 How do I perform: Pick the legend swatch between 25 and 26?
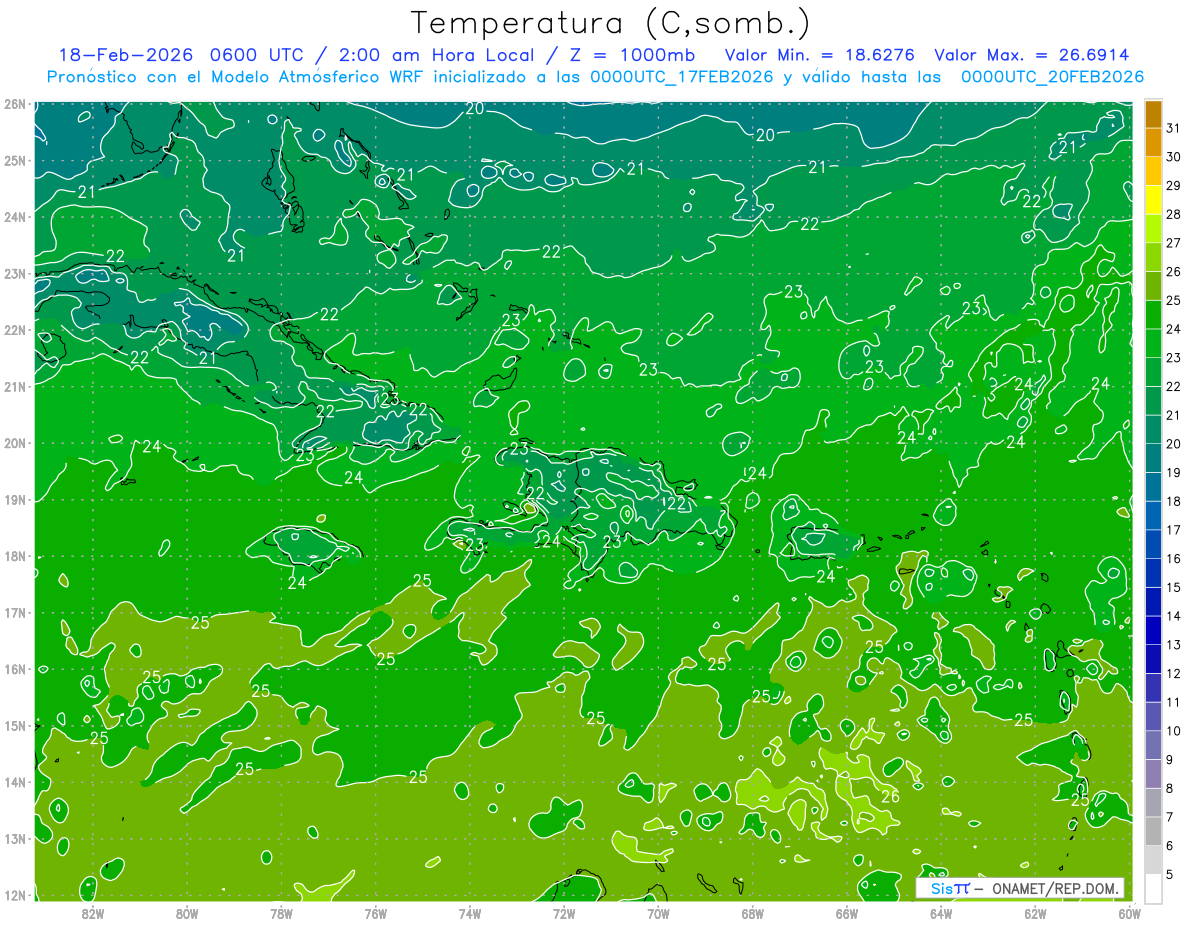(x=1153, y=286)
